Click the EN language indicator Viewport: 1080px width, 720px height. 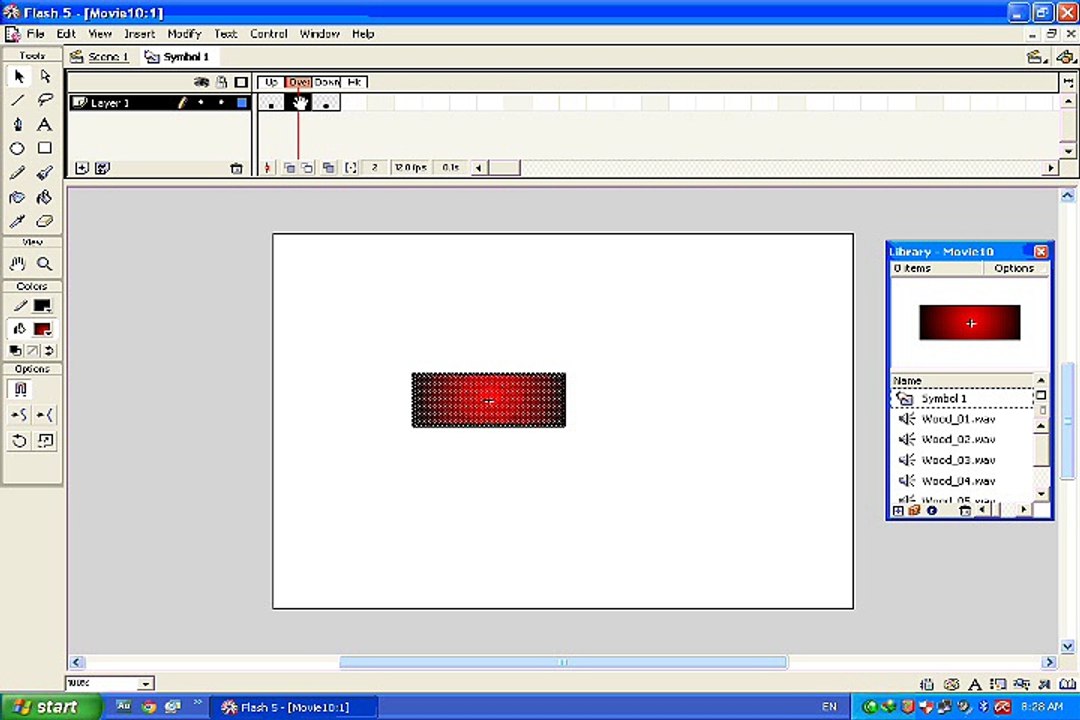coord(829,707)
